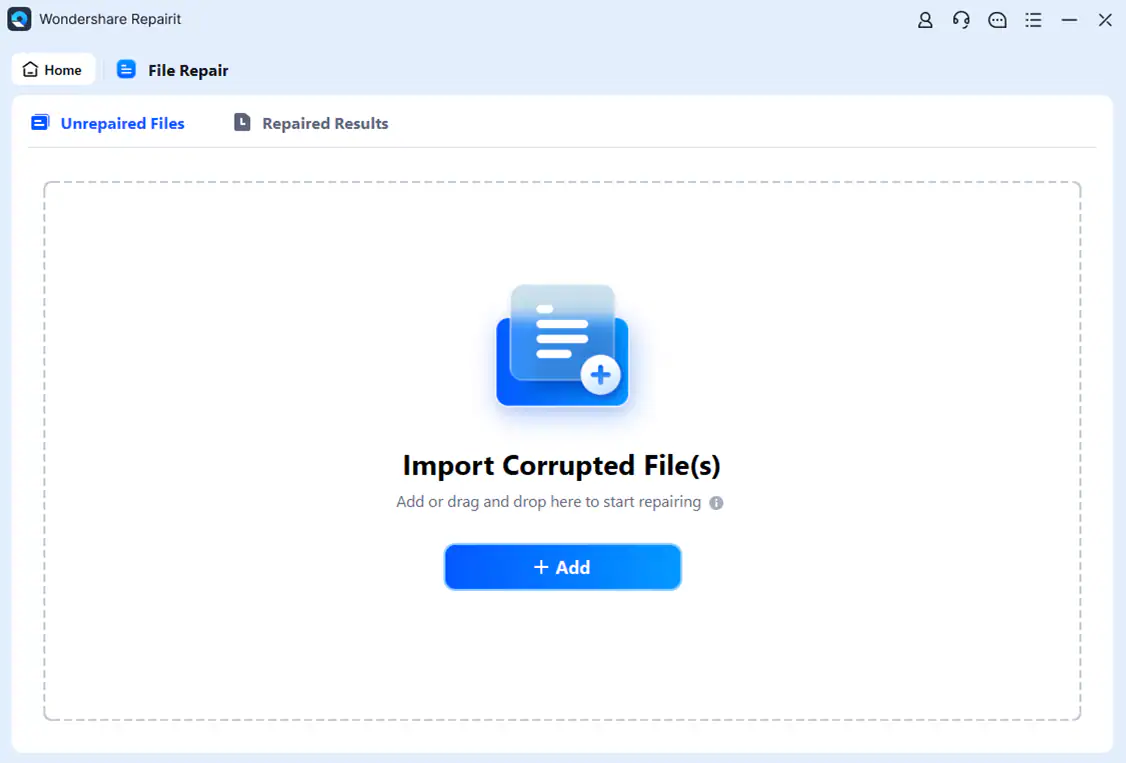Click the clock icon beside Repaired Results
Image resolution: width=1126 pixels, height=763 pixels.
pyautogui.click(x=241, y=121)
